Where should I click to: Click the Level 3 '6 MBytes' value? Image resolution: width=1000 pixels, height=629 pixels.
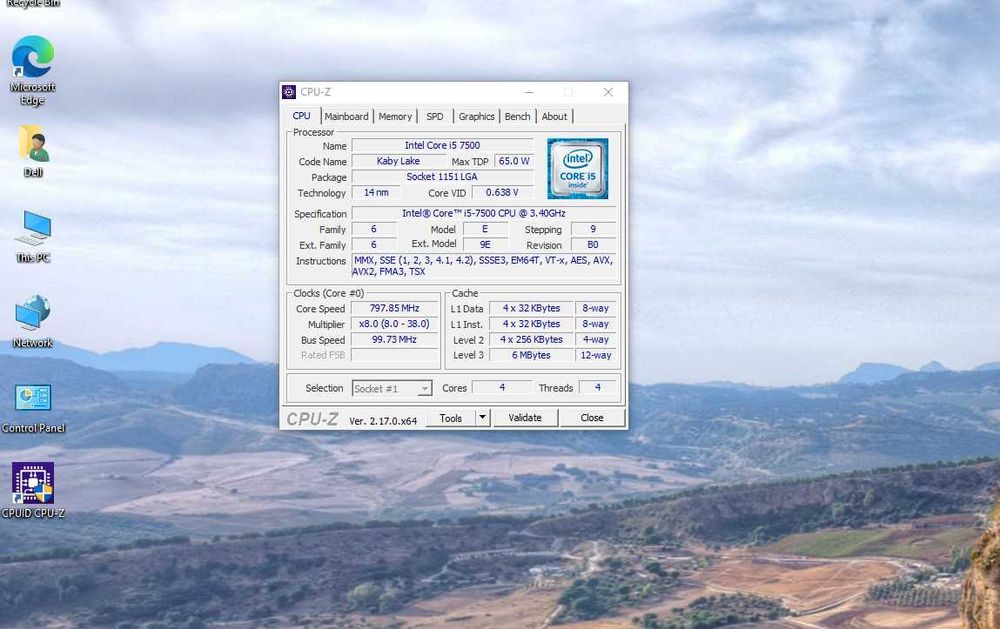click(531, 355)
